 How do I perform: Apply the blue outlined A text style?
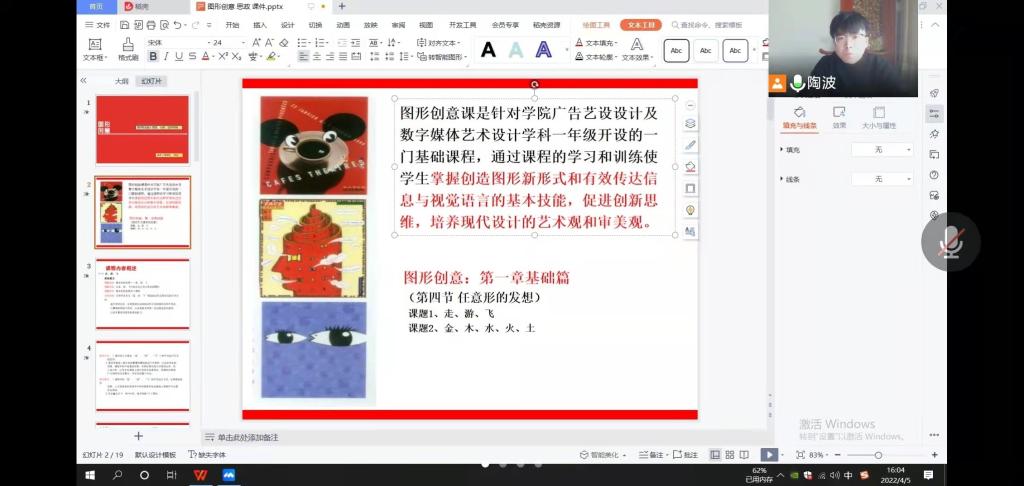[x=543, y=50]
